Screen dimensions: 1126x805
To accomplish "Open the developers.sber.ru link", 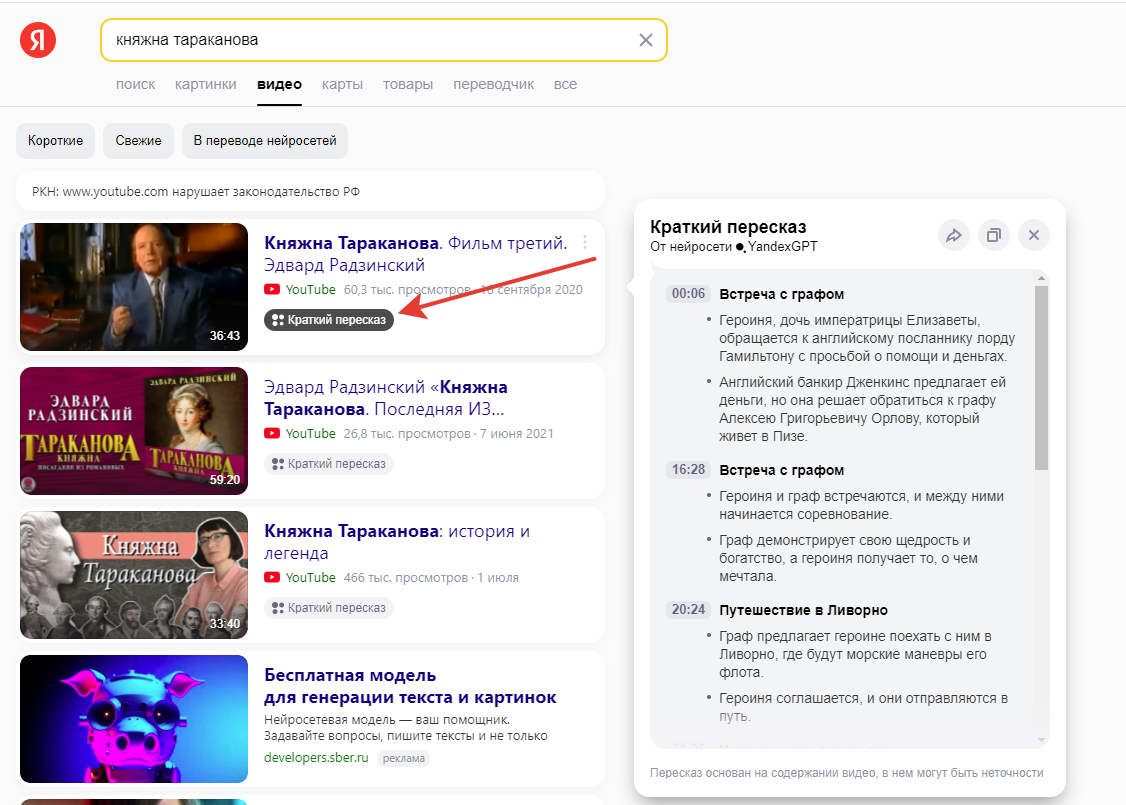I will coord(316,758).
